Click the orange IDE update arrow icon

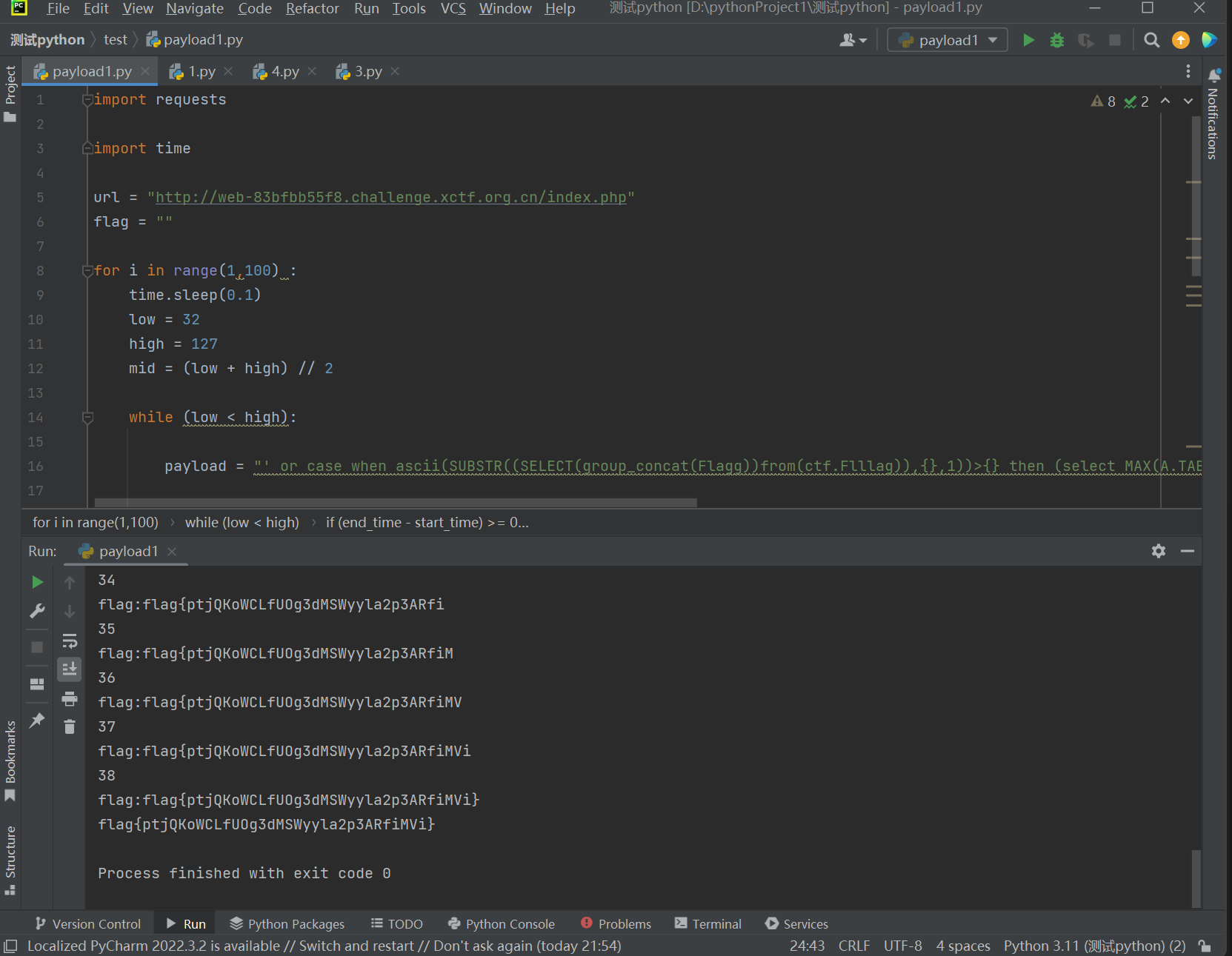(1181, 40)
